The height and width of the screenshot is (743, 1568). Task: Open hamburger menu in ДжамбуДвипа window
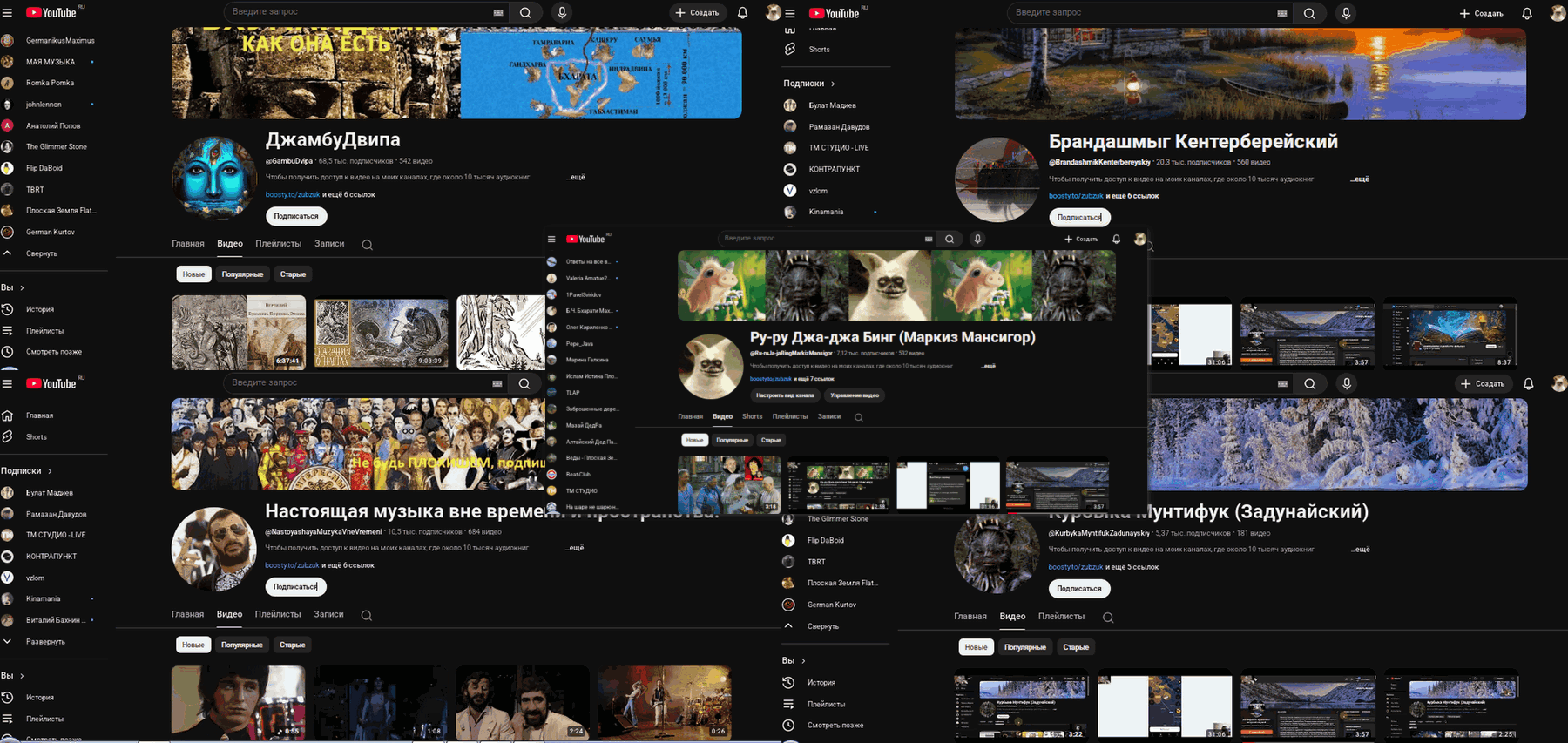(x=7, y=13)
